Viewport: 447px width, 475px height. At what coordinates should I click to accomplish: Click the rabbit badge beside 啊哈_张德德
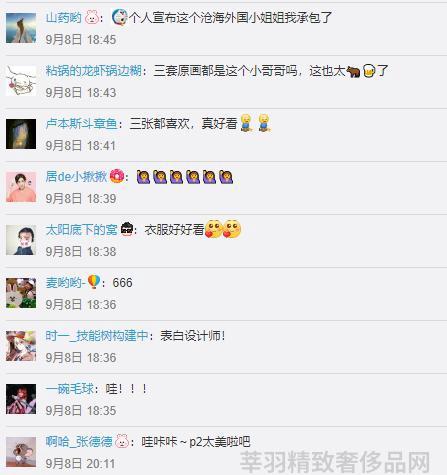[x=122, y=441]
